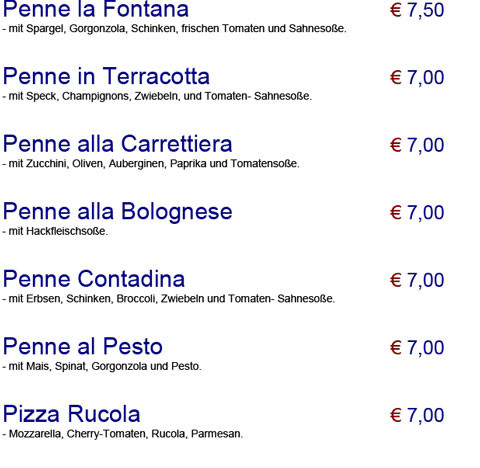Image resolution: width=480 pixels, height=468 pixels.
Task: Click the price next to Penne alla Bolognese
Action: 417,213
